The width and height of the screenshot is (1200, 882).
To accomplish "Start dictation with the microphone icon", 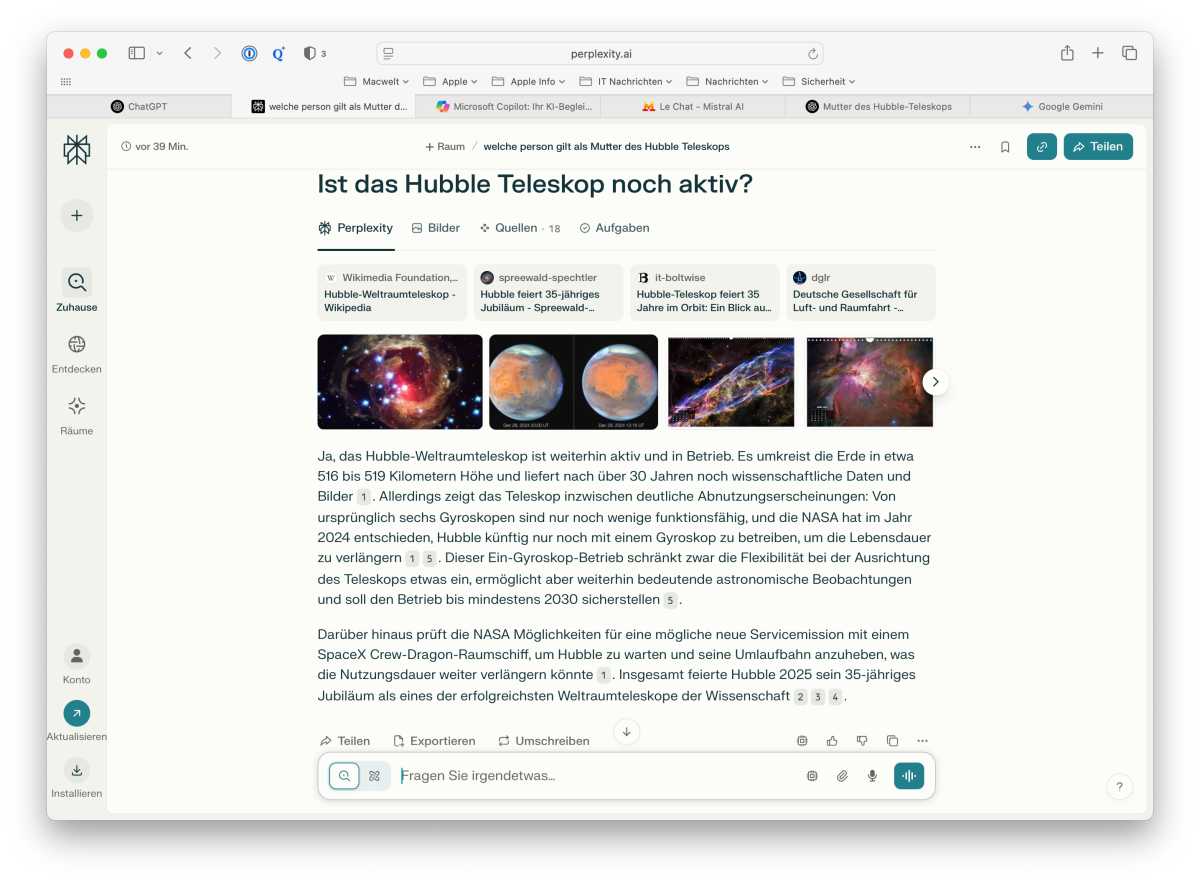I will [872, 776].
